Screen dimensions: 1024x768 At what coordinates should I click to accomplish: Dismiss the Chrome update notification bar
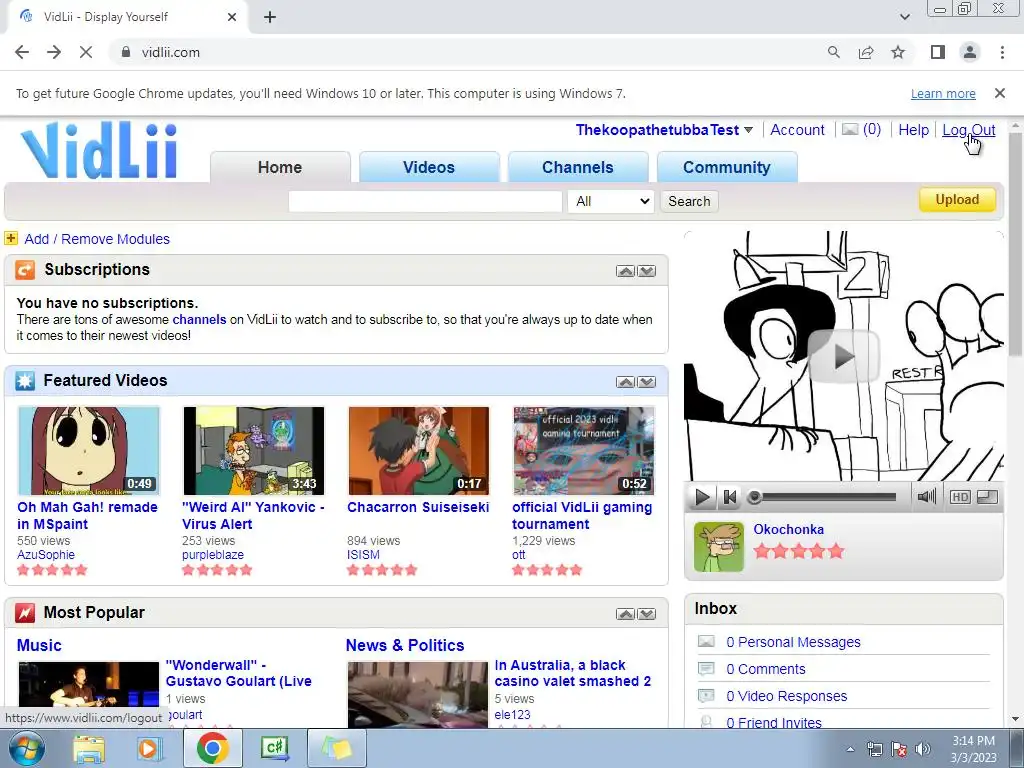click(x=1000, y=93)
